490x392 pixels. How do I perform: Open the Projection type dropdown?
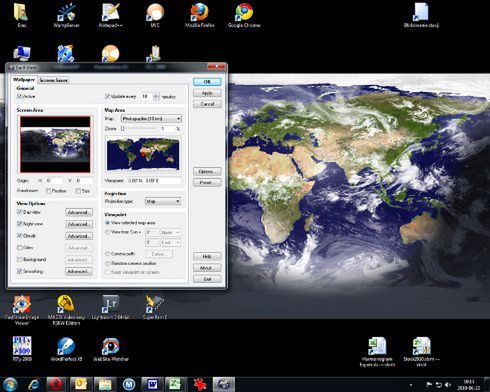[x=163, y=201]
